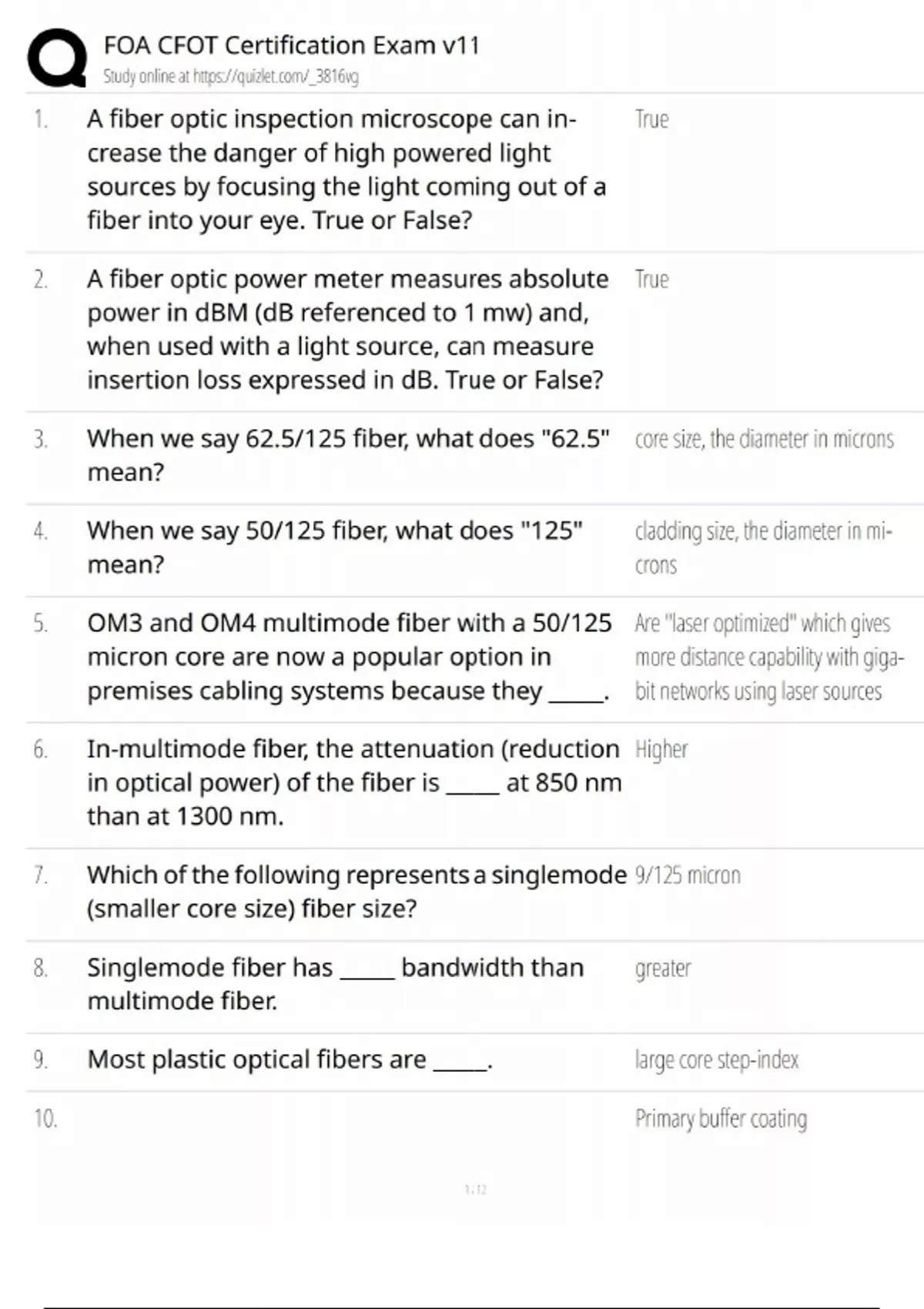
Task: Click the "Higher" answer text
Action: [x=661, y=749]
